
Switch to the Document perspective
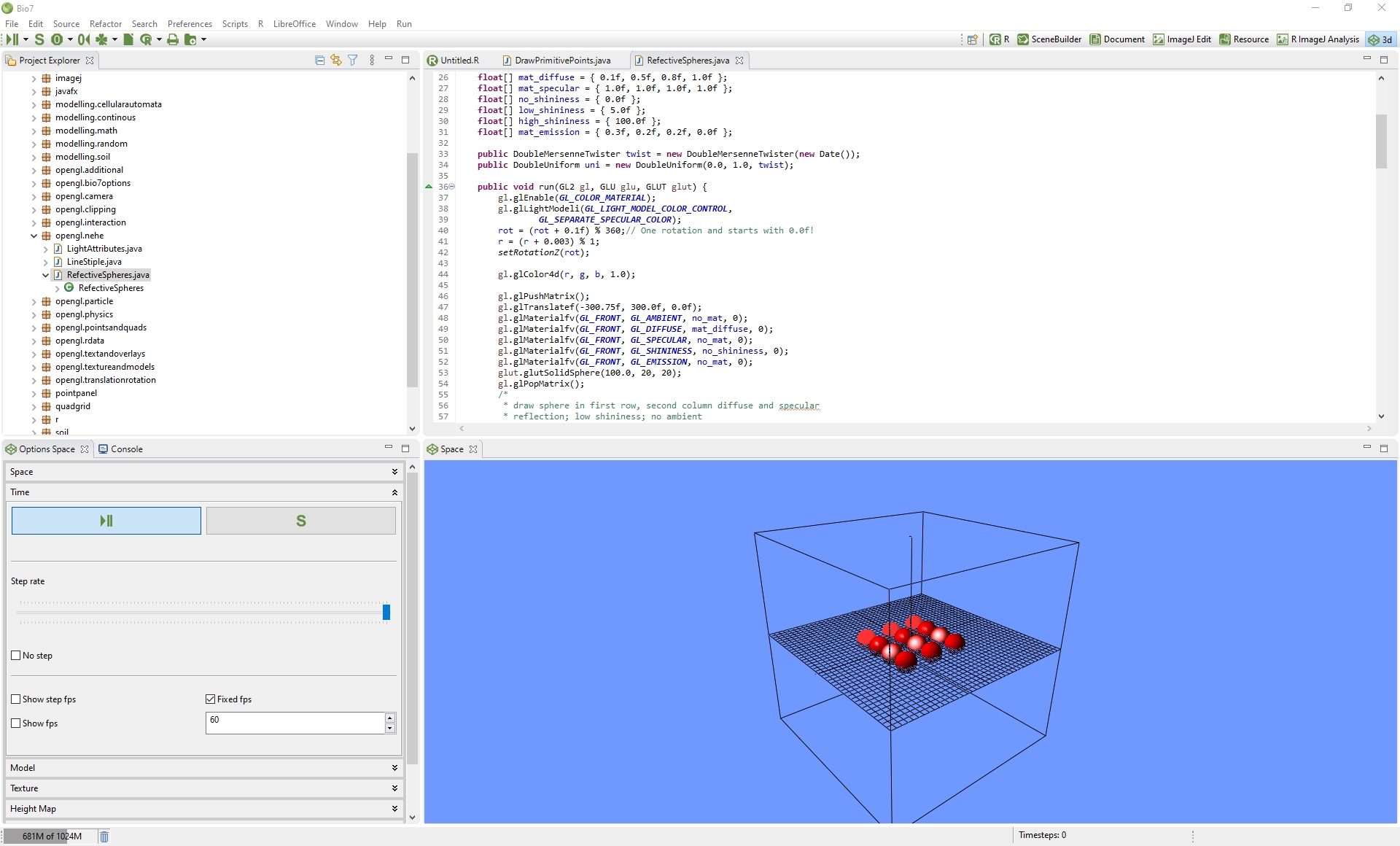(1117, 39)
